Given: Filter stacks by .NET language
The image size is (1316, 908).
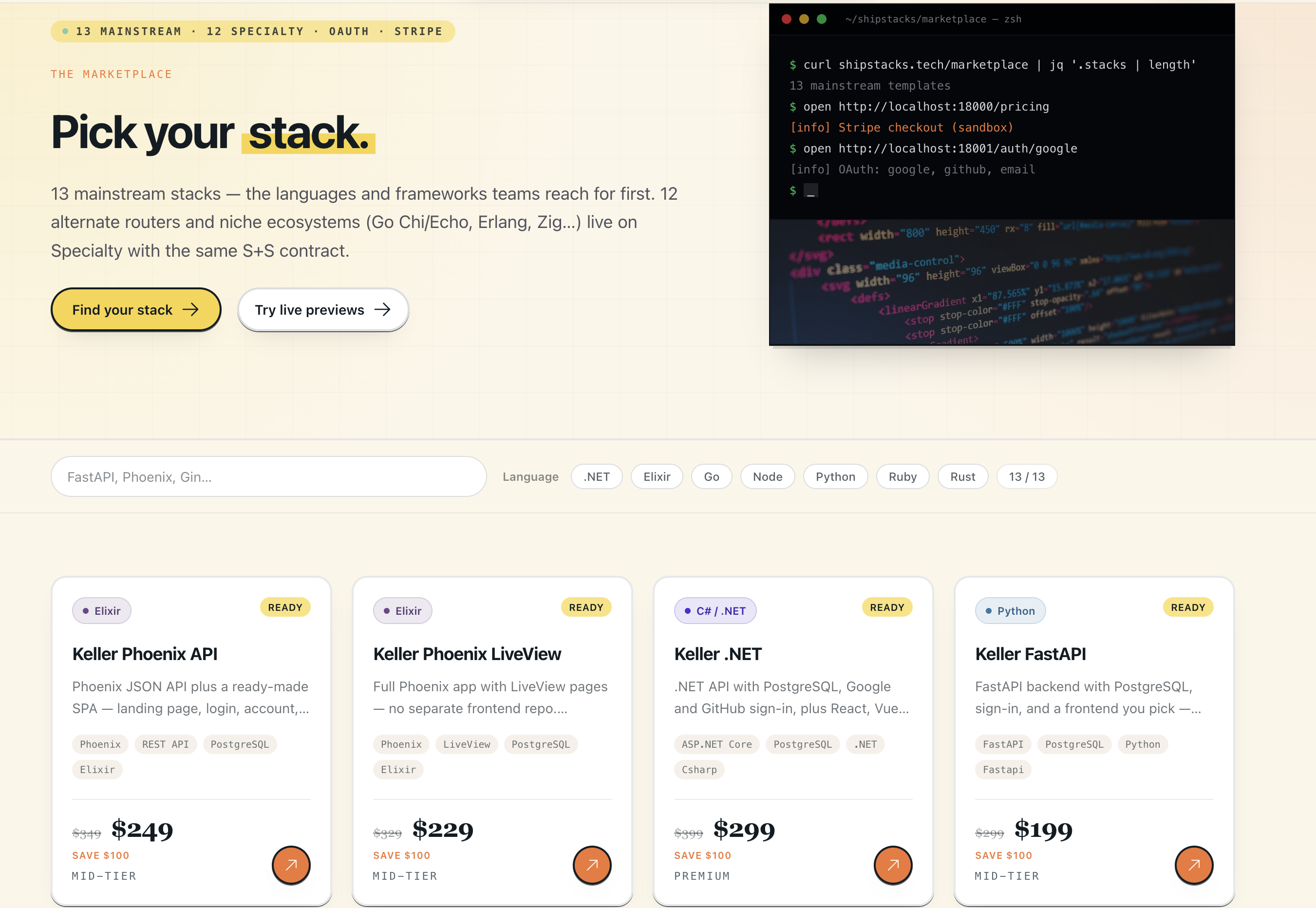Looking at the screenshot, I should [597, 477].
